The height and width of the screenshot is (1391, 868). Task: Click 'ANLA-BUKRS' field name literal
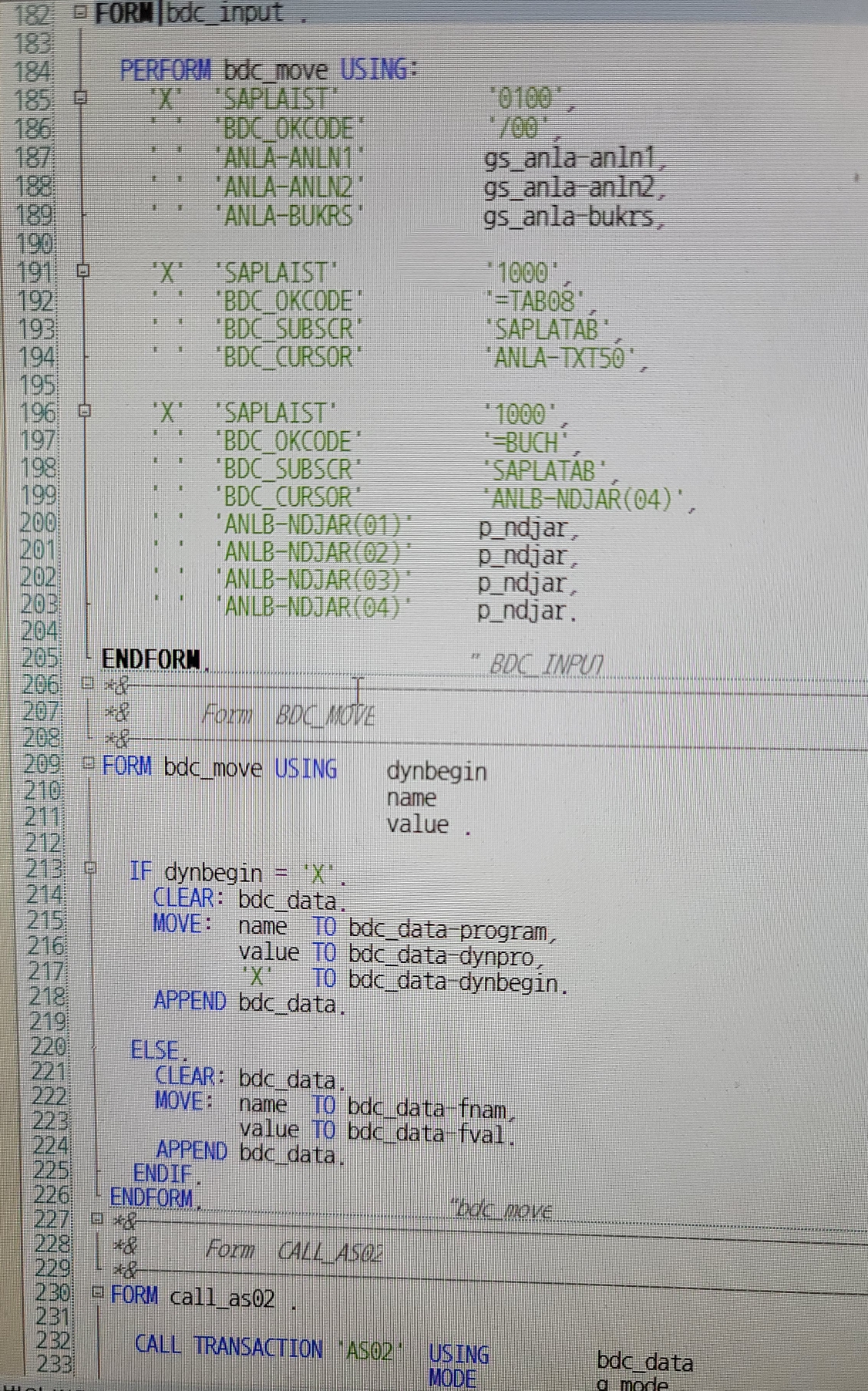click(289, 214)
